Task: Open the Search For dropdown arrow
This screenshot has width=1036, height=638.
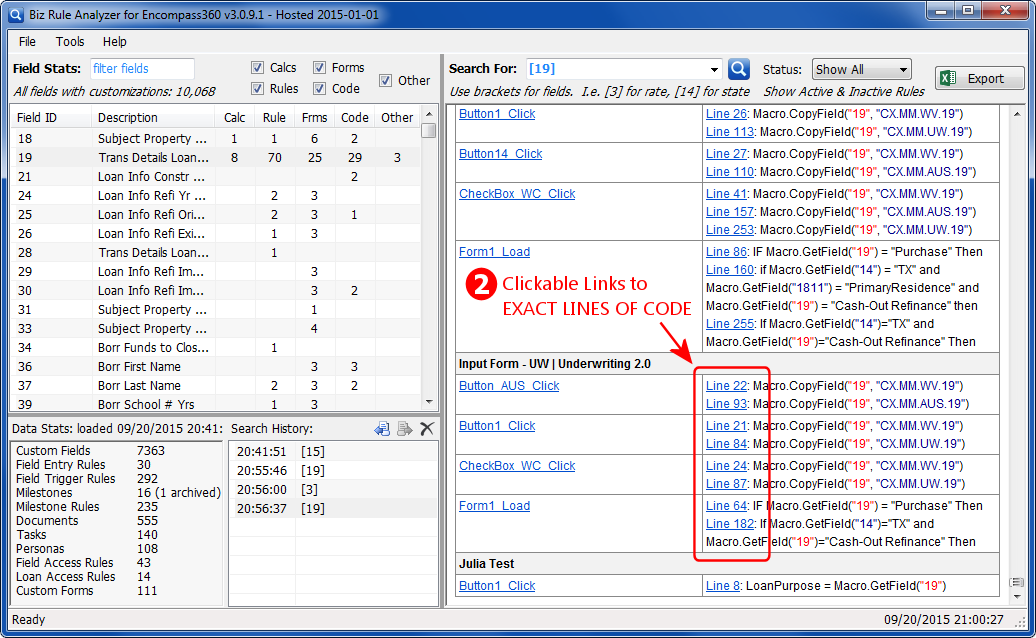Action: [x=714, y=69]
